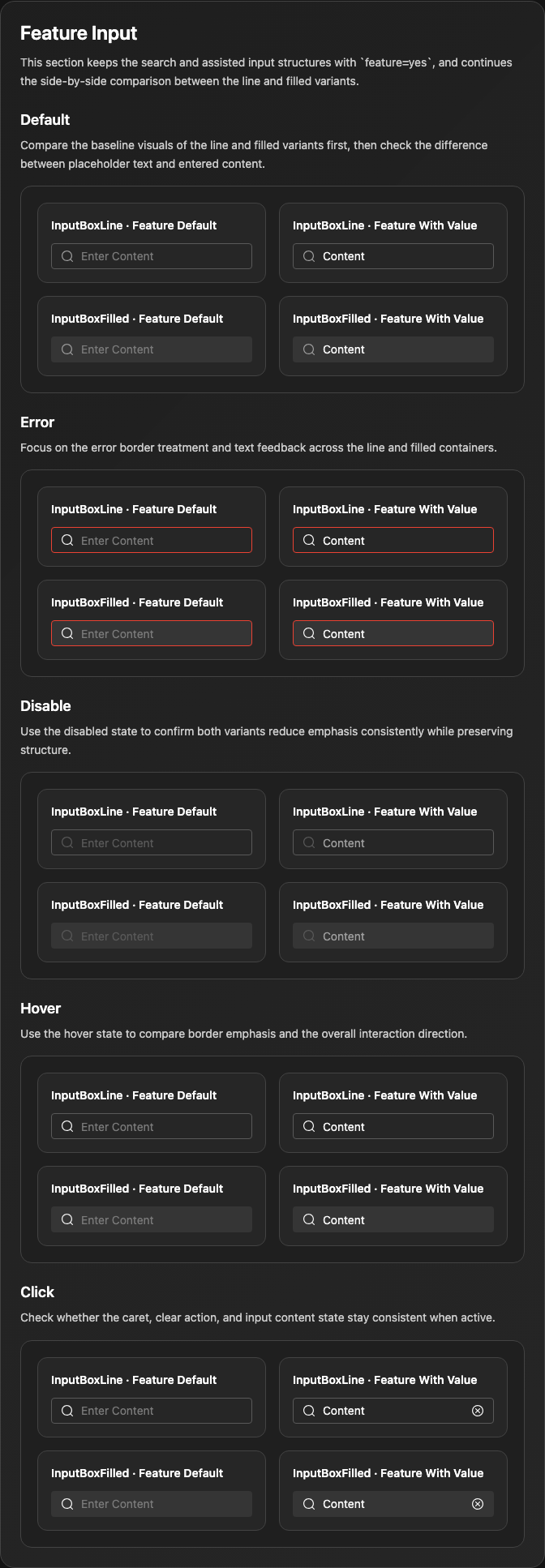Image resolution: width=545 pixels, height=1568 pixels.
Task: Click clear icon in Click InputBoxLine With Value
Action: coord(478,1411)
